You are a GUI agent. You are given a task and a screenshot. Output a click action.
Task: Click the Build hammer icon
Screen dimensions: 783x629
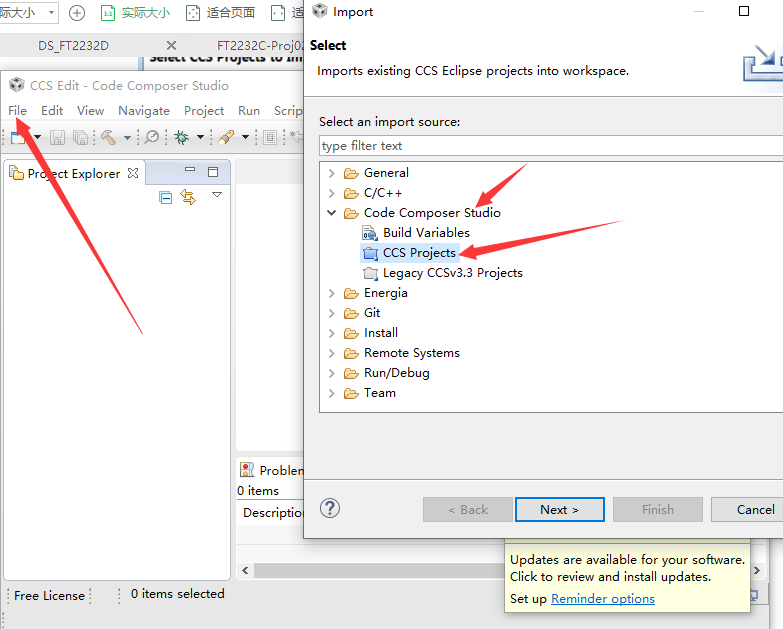click(x=109, y=137)
